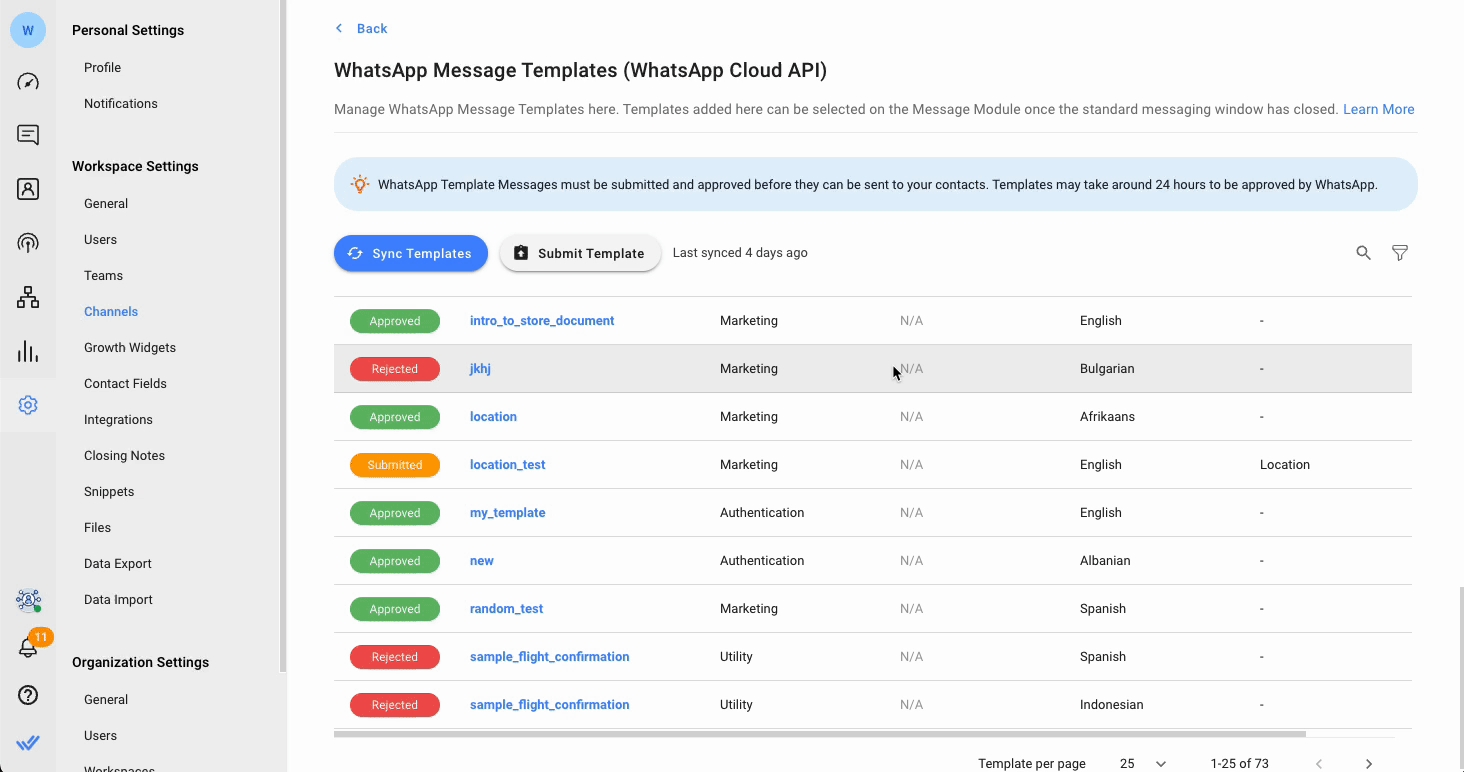
Task: Click the notifications bell icon
Action: coord(28,648)
